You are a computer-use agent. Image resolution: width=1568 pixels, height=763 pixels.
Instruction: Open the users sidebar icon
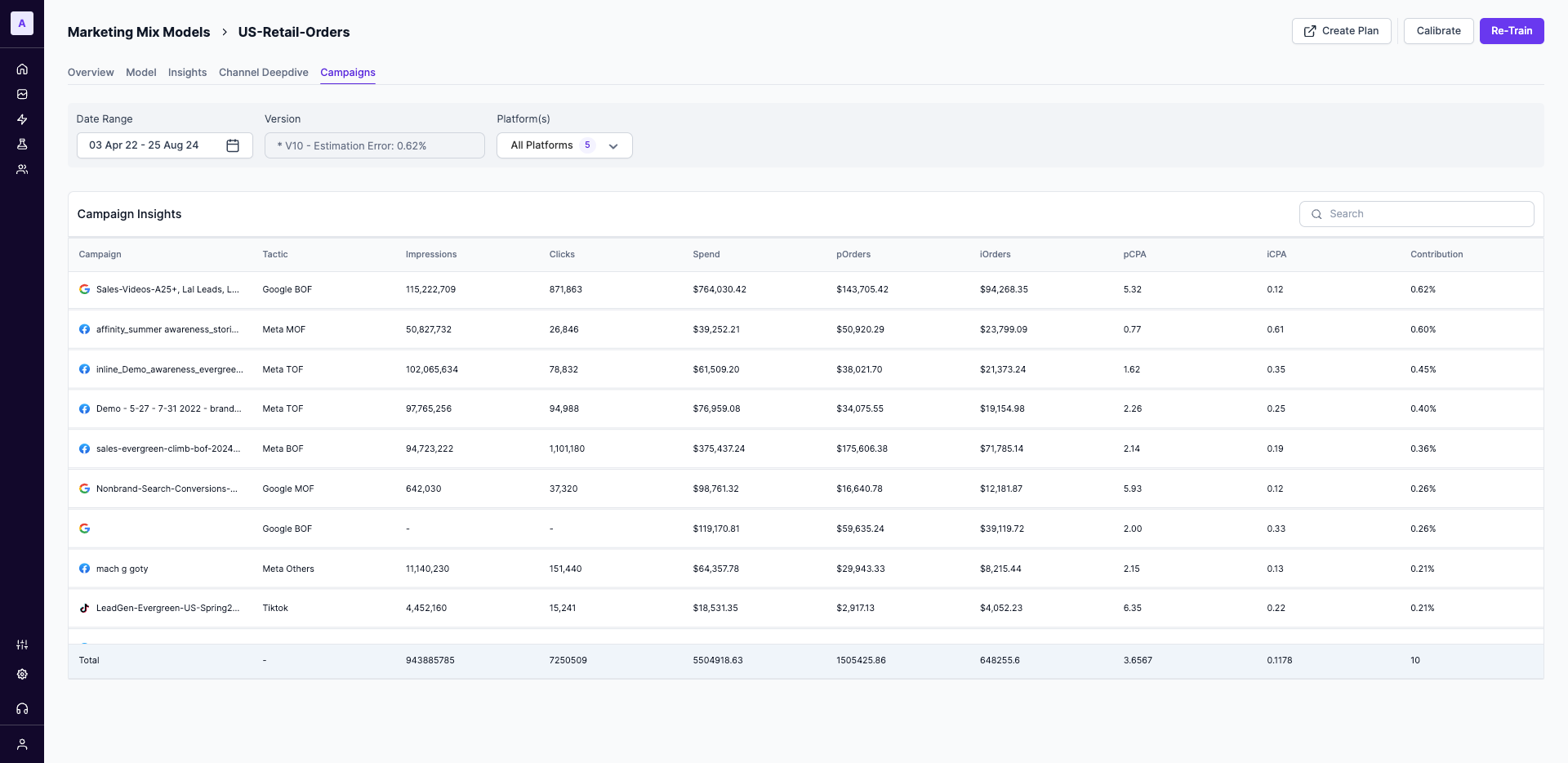coord(22,169)
